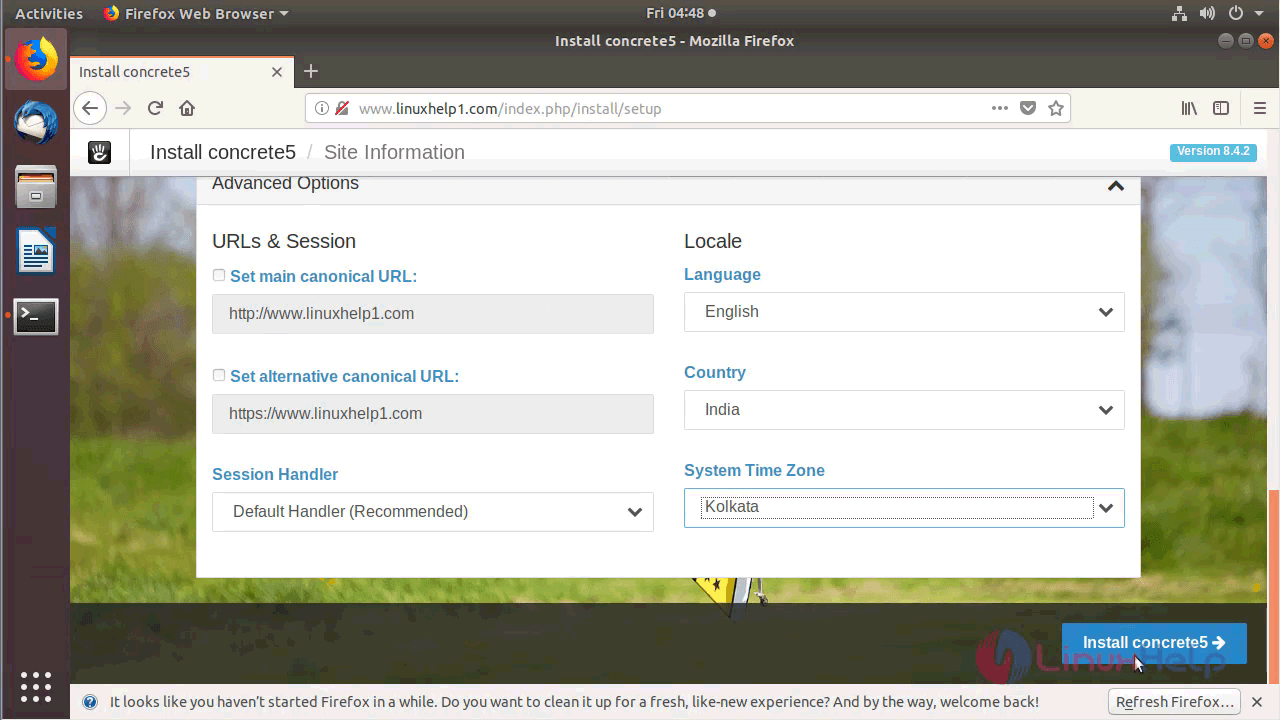The width and height of the screenshot is (1280, 720).
Task: Open the Session Handler dropdown
Action: [433, 512]
